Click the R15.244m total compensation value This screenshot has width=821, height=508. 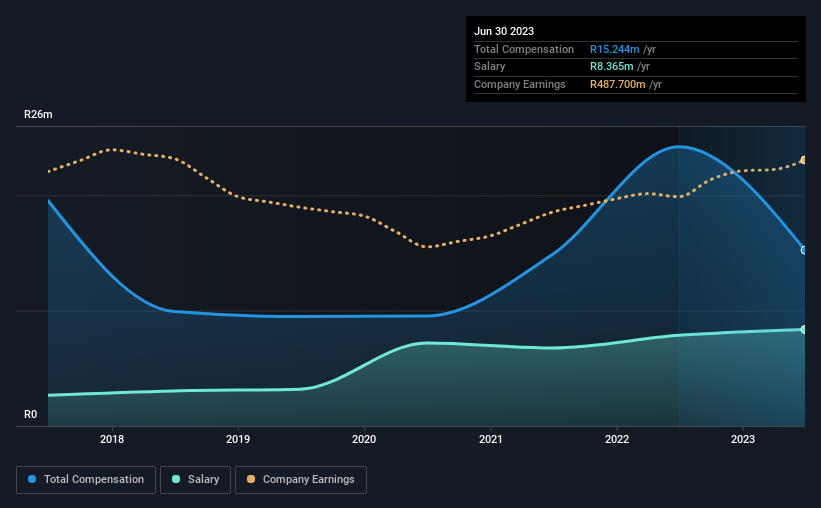click(x=615, y=49)
